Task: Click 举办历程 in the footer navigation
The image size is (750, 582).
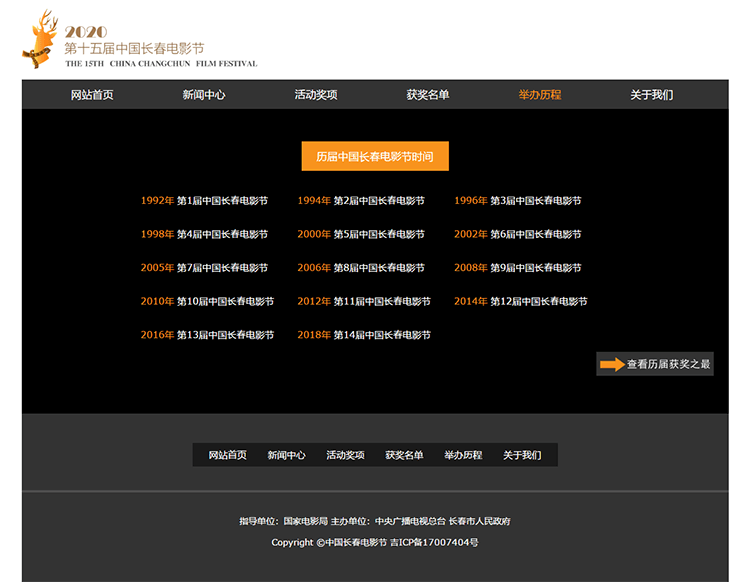Action: click(463, 455)
